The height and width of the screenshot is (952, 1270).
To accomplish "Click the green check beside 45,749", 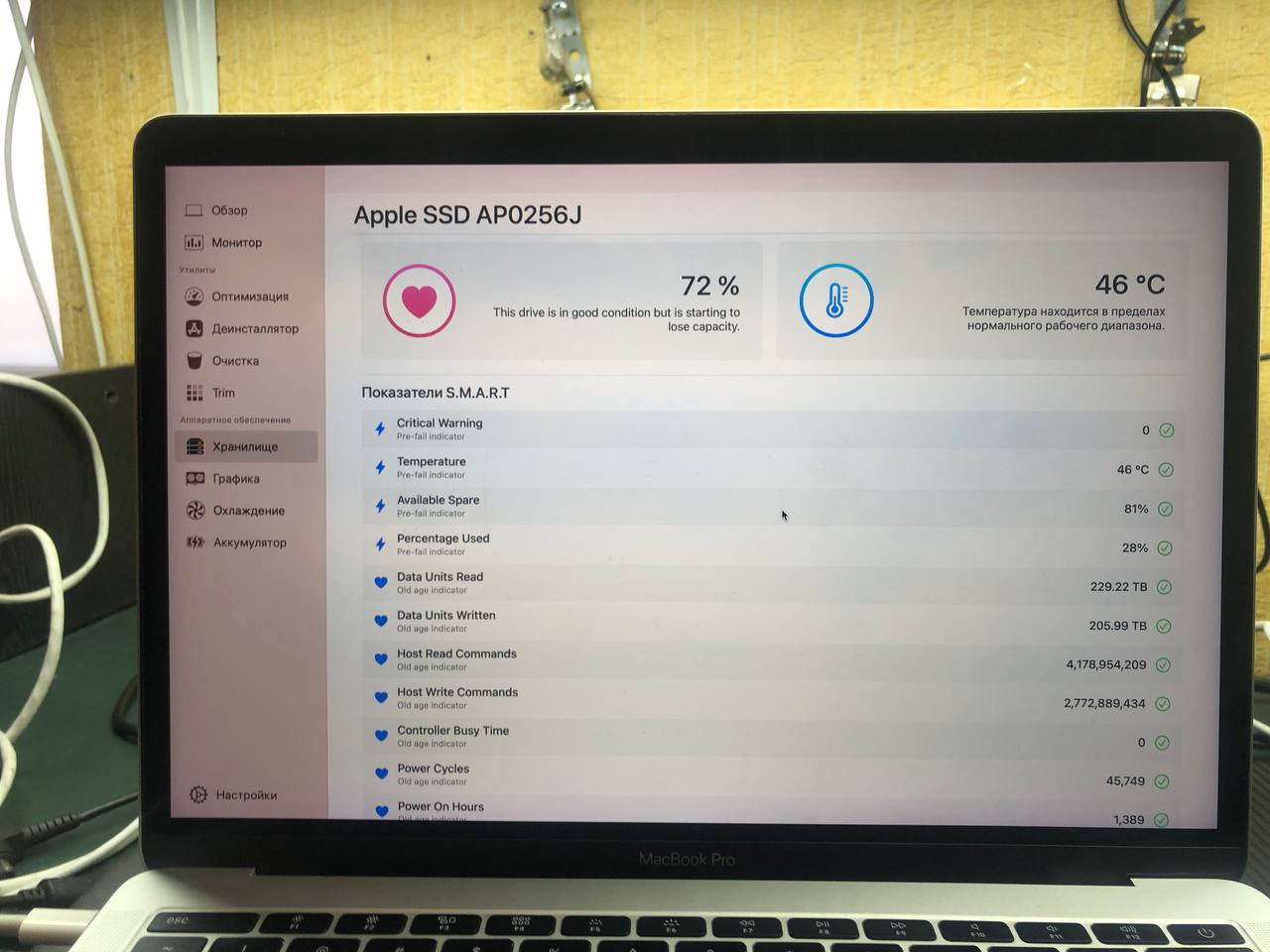I will pyautogui.click(x=1162, y=781).
